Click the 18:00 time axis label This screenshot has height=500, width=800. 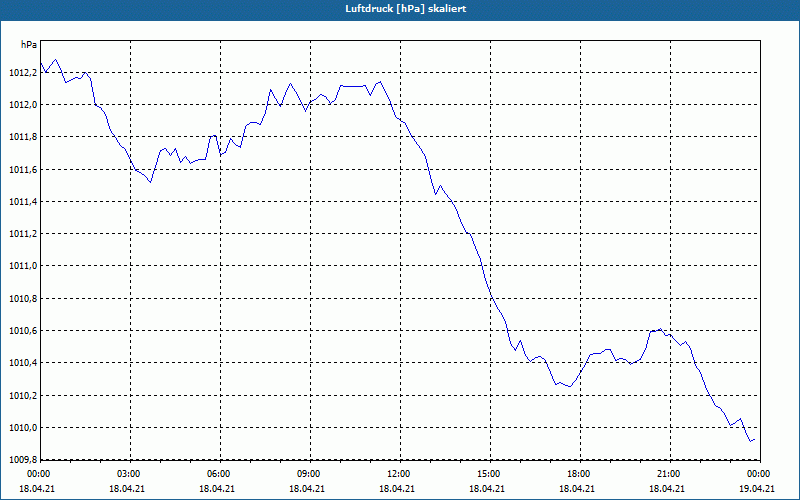581,474
